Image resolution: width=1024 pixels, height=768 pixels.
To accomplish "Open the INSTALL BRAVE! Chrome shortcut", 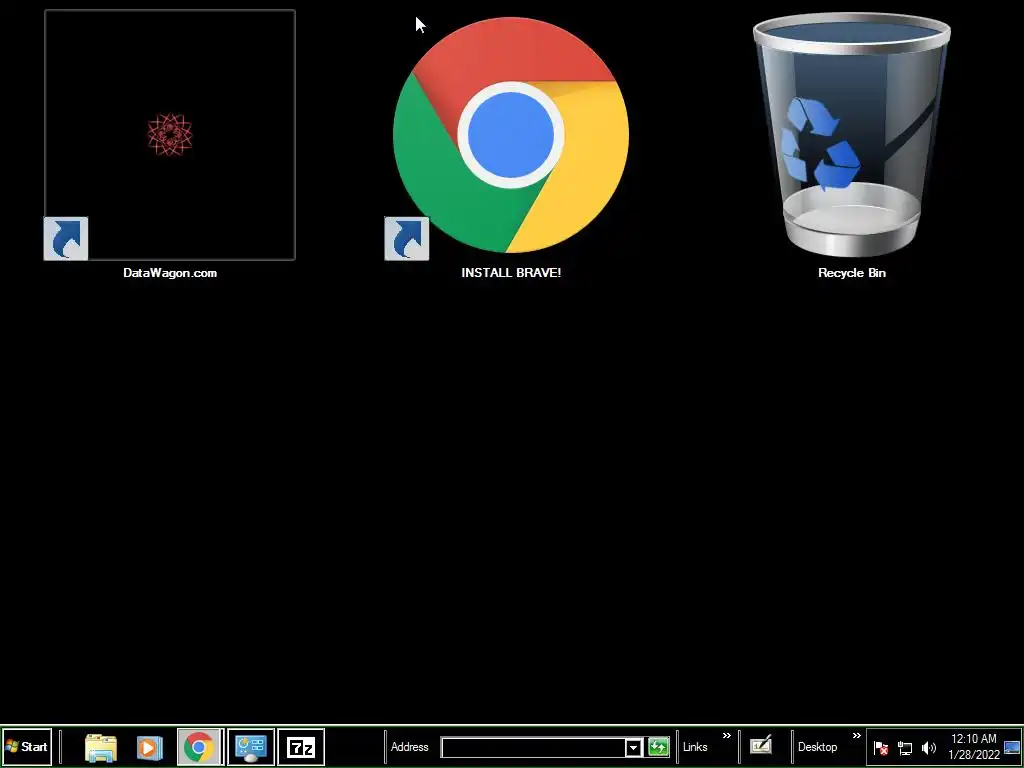I will 511,135.
